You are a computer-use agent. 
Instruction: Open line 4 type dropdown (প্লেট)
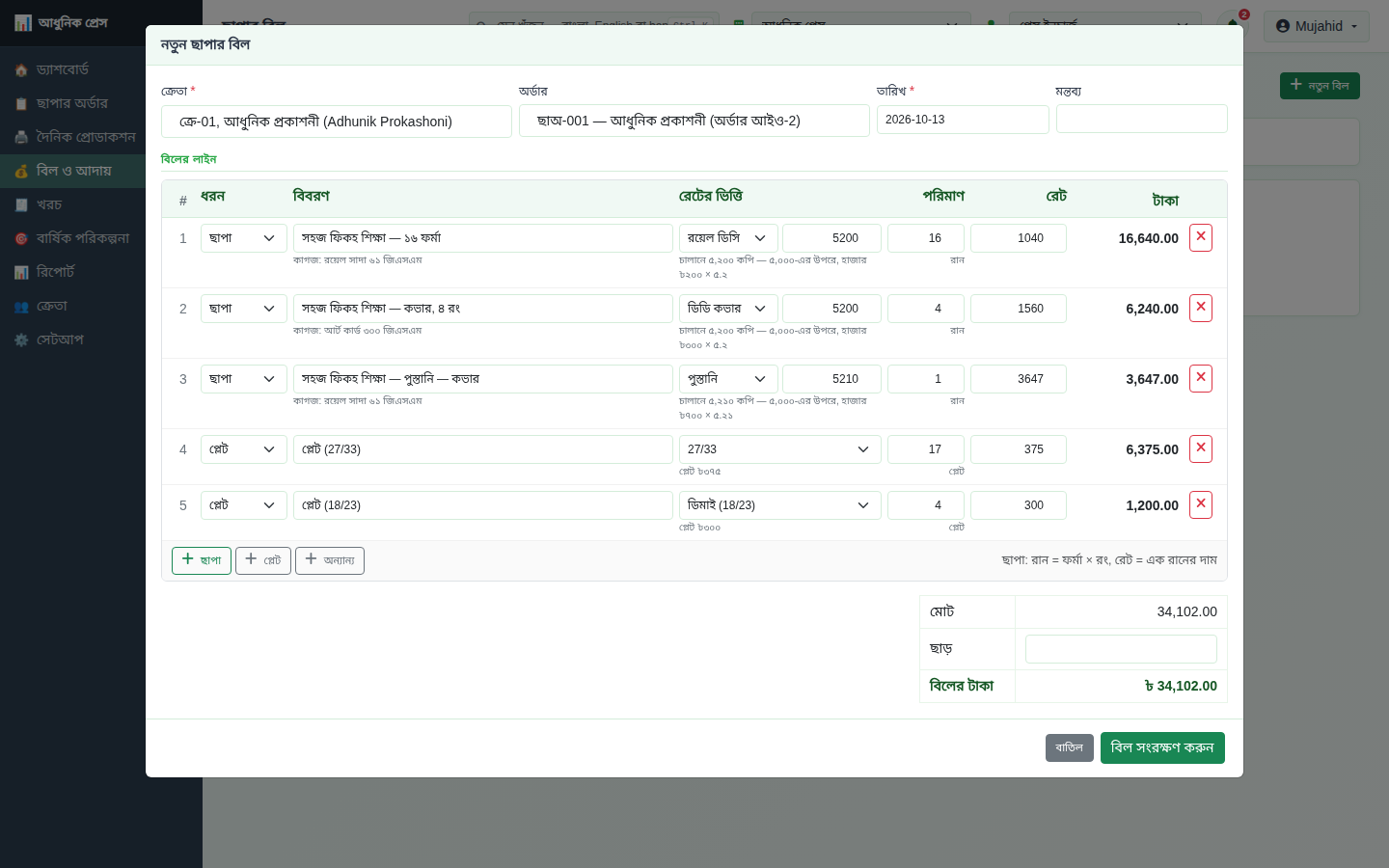point(244,449)
